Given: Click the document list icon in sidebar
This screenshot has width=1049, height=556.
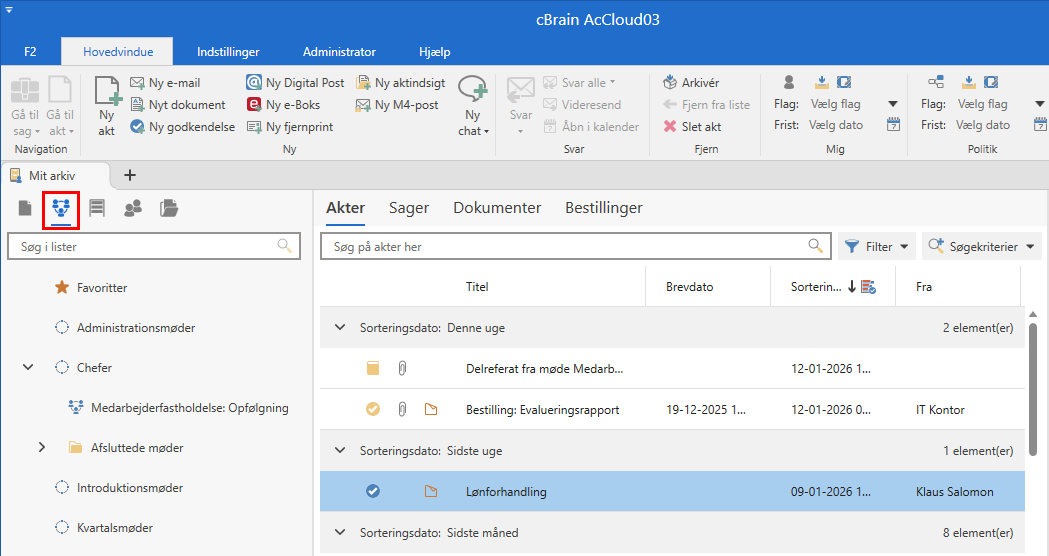Looking at the screenshot, I should (25, 209).
